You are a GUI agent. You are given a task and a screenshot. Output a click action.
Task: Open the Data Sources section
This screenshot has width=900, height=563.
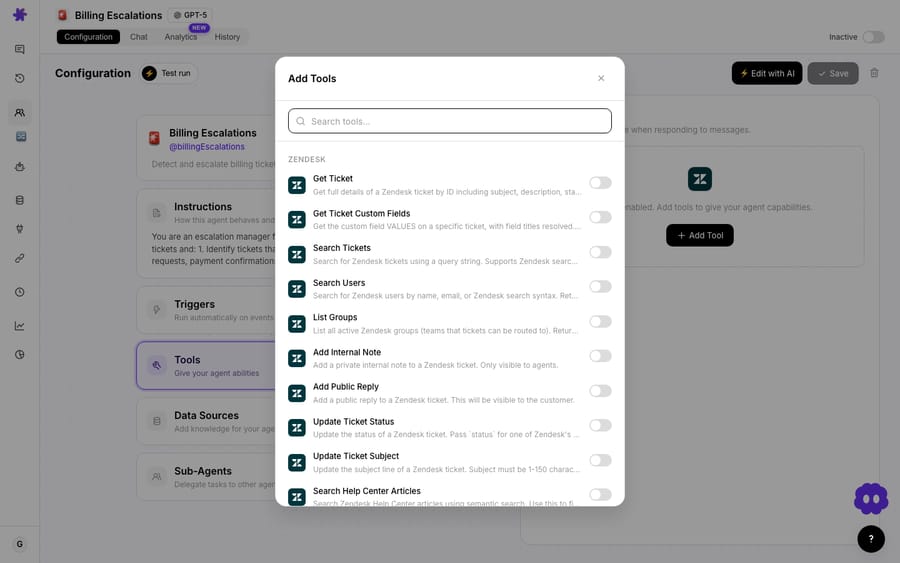[206, 421]
